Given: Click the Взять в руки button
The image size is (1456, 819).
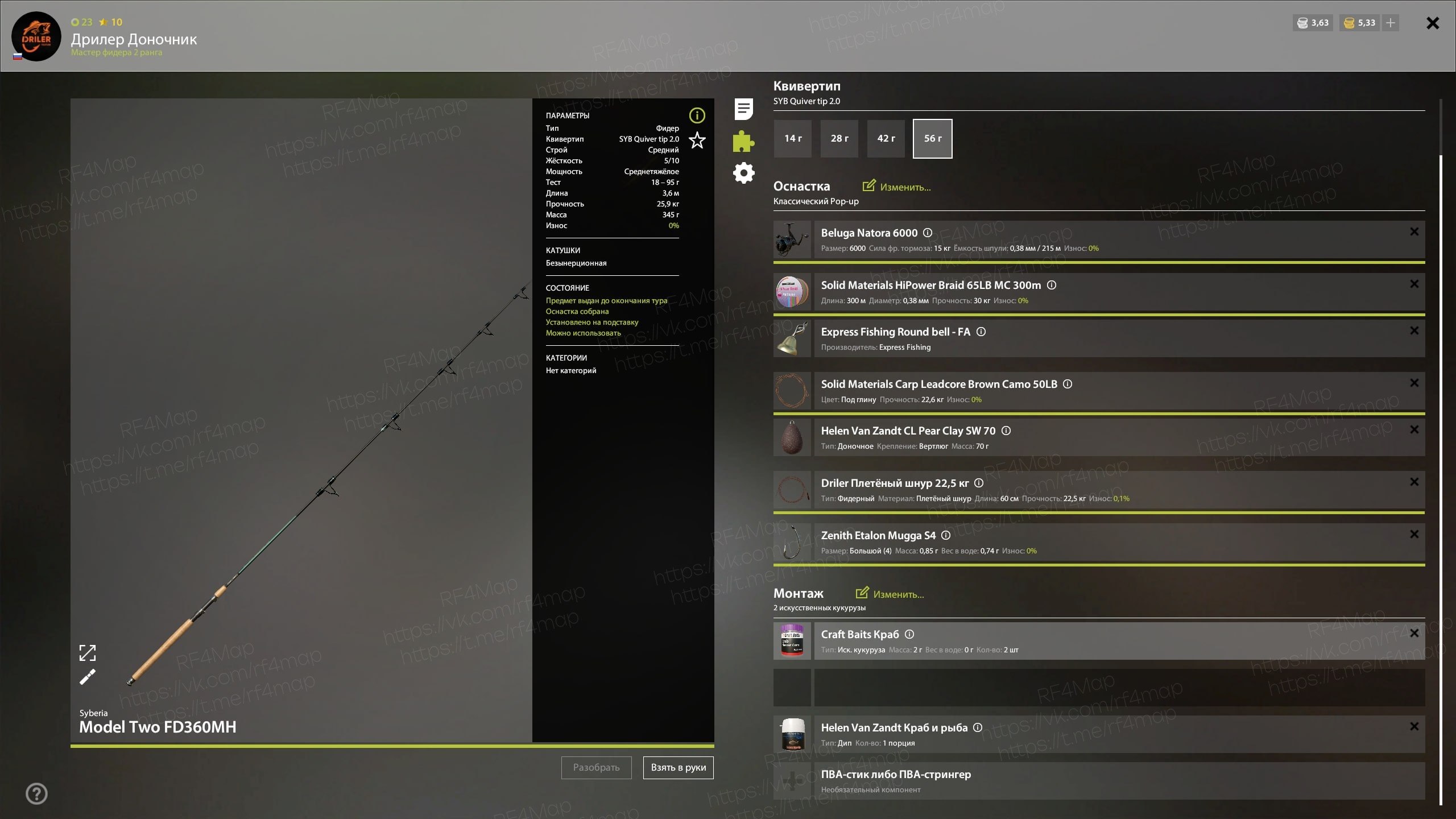Looking at the screenshot, I should coord(678,767).
